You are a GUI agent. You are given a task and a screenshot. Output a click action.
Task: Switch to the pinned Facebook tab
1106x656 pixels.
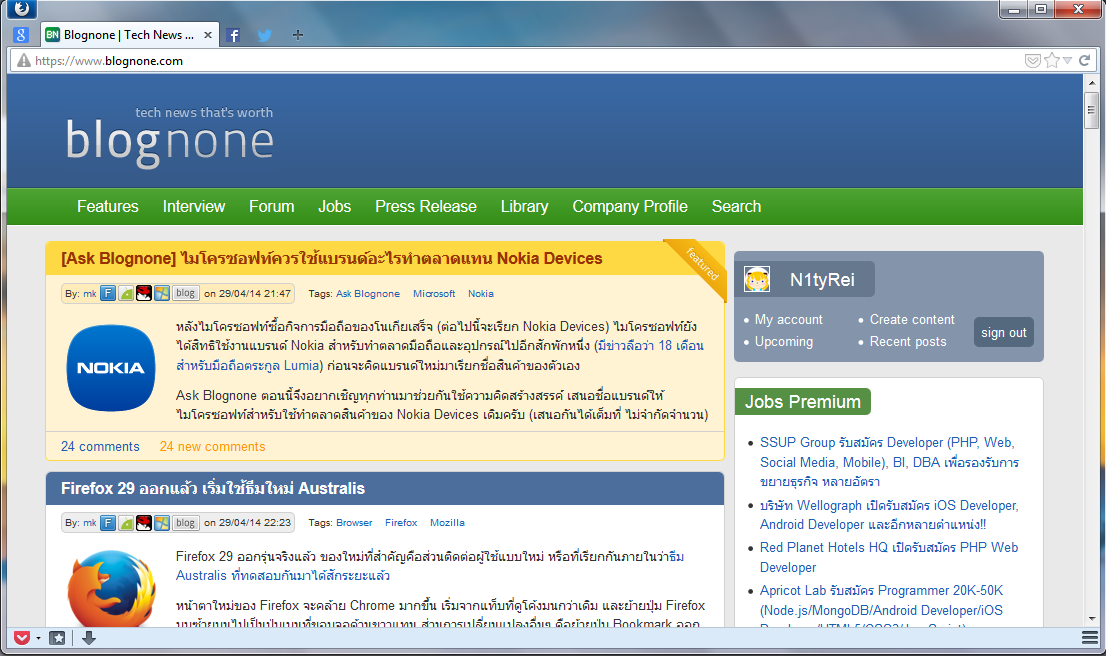(233, 35)
